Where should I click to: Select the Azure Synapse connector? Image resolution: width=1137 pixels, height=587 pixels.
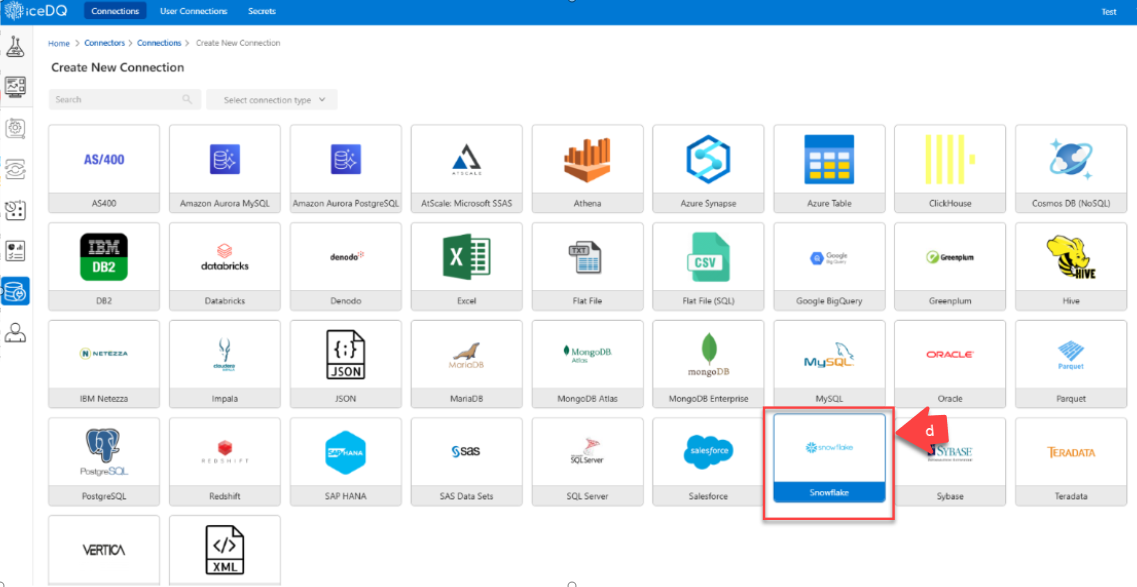[708, 168]
